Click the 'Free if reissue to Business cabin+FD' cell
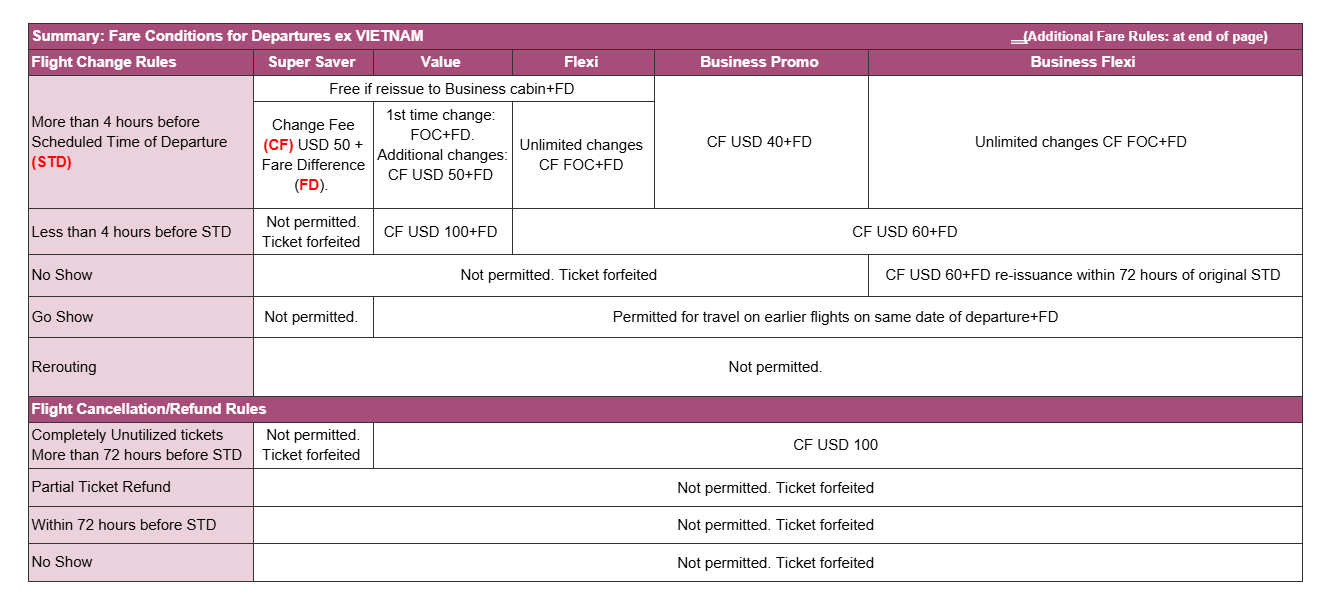 tap(453, 89)
